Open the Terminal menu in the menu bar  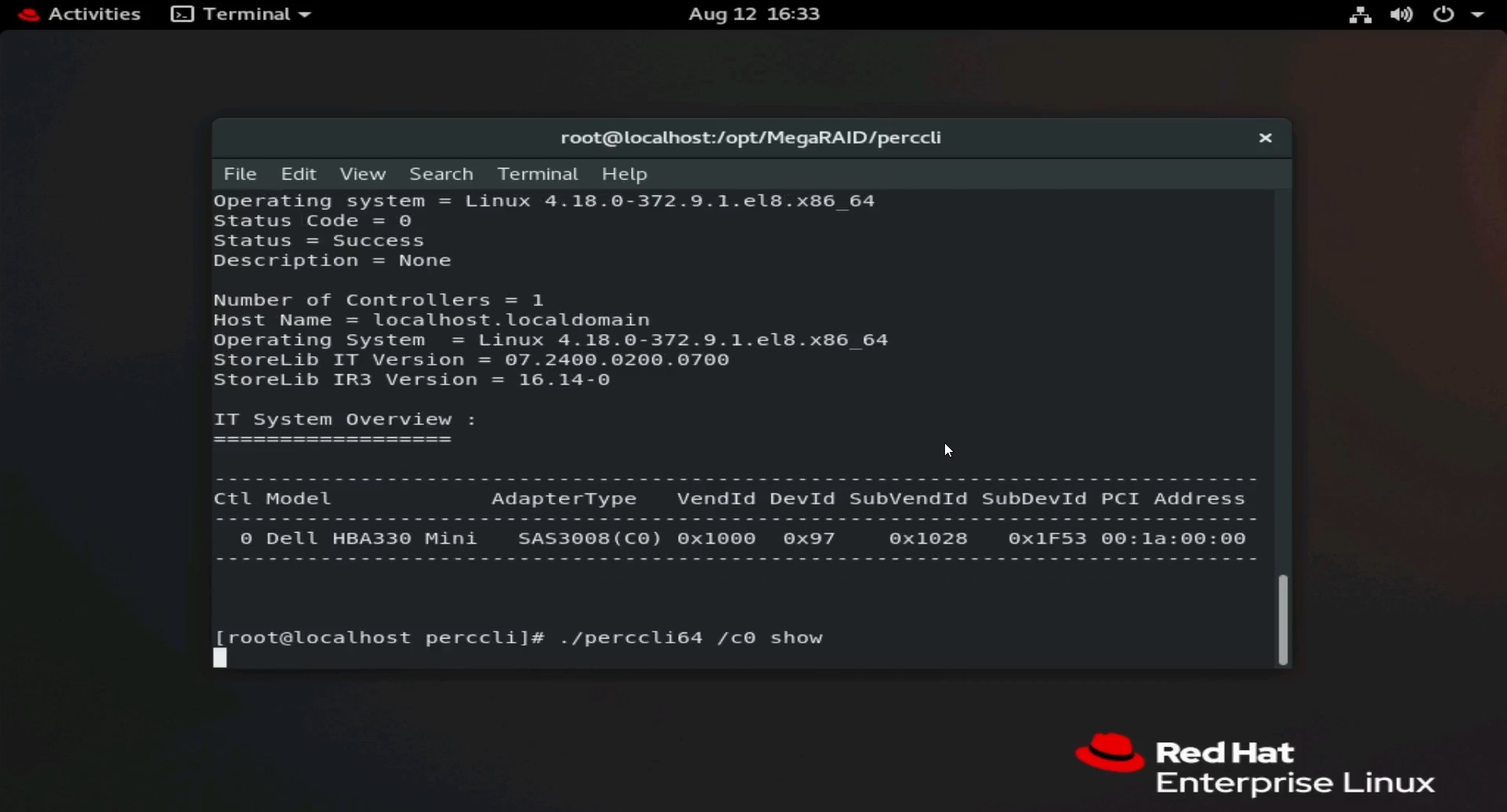tap(537, 173)
